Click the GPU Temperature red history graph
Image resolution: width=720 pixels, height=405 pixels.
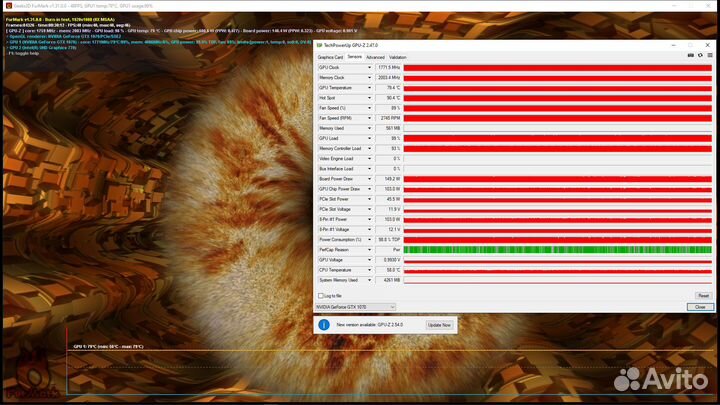(557, 88)
